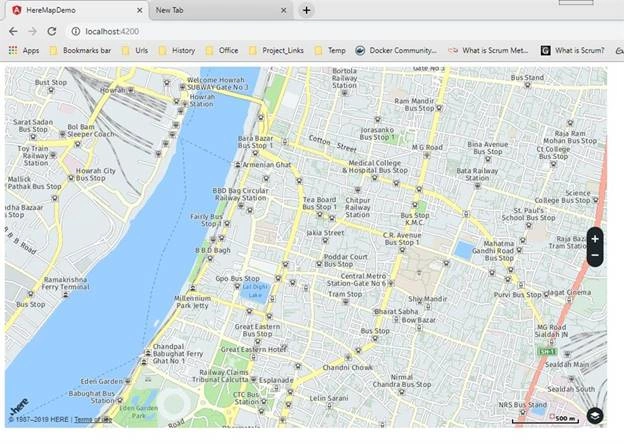
Task: Click the 500 m scale bar
Action: (x=545, y=419)
